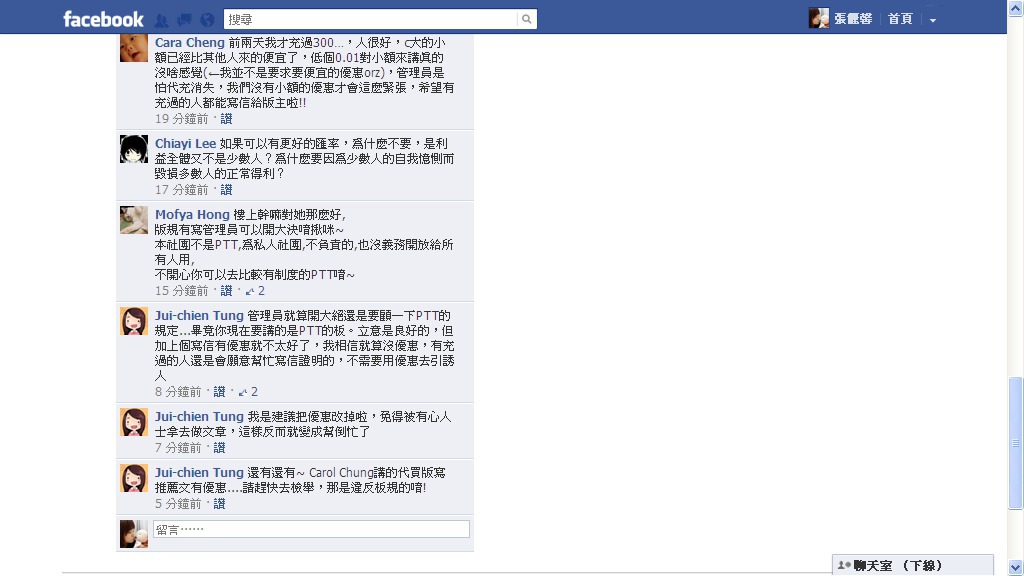Open Mofya Hong's profile name link
The image size is (1024, 576).
(x=192, y=214)
